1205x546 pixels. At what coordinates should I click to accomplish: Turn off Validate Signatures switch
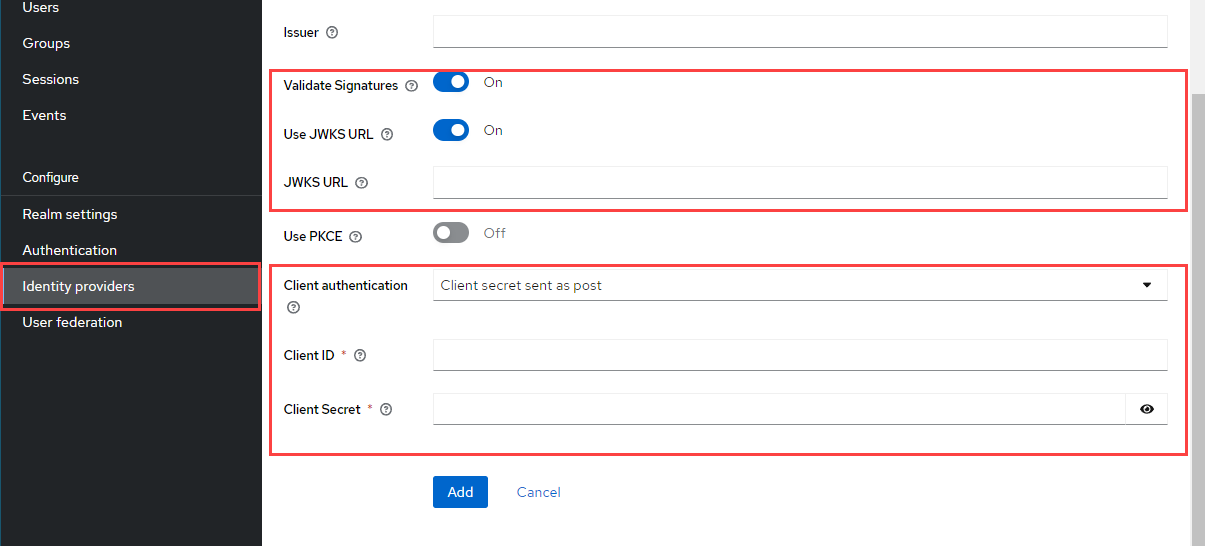click(451, 82)
